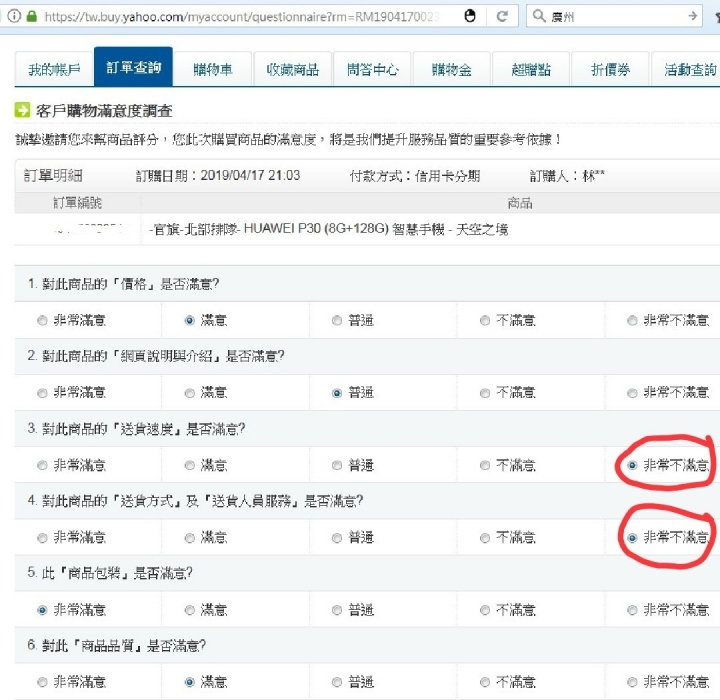The image size is (720, 700).
Task: Select 不滿意 for question 1 price
Action: point(485,320)
